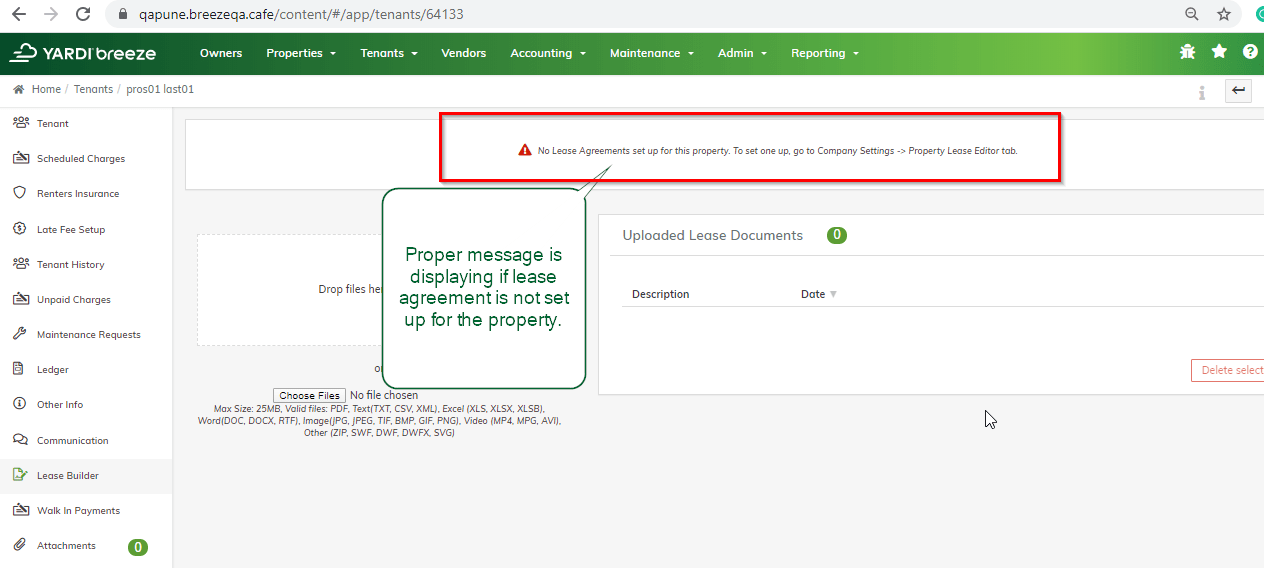The width and height of the screenshot is (1264, 568).
Task: Open help via the question mark icon
Action: click(1250, 52)
